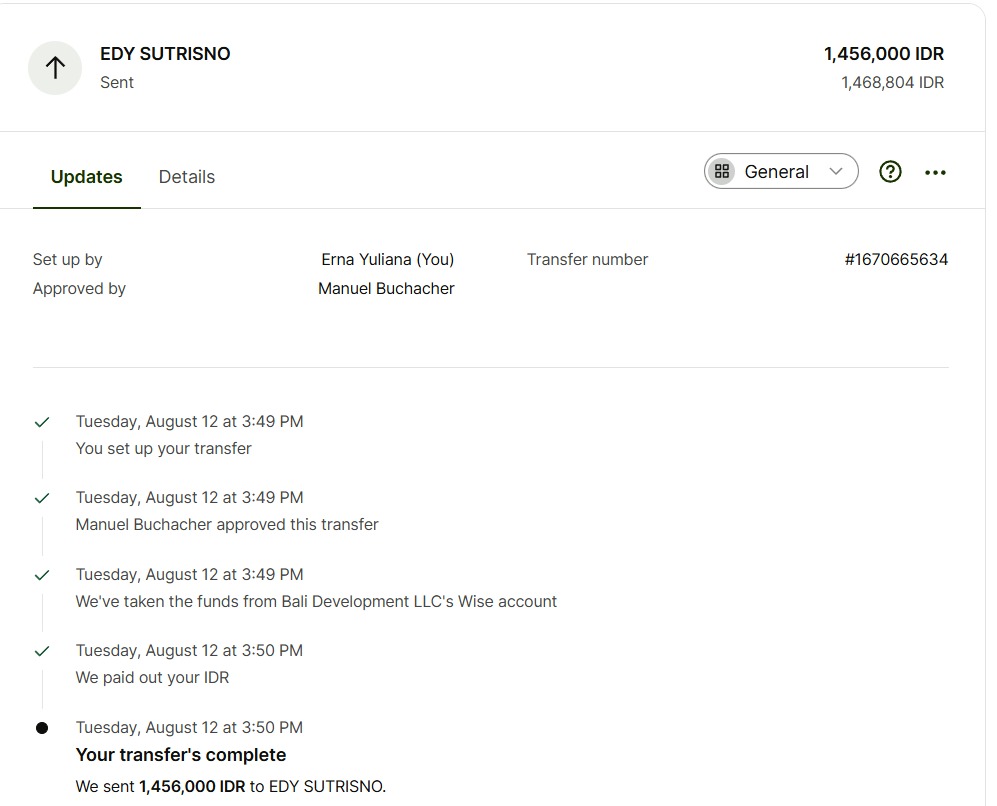Click Erna Yuliana (You) in Set up by
Screen dimensions: 997x806
(x=387, y=260)
